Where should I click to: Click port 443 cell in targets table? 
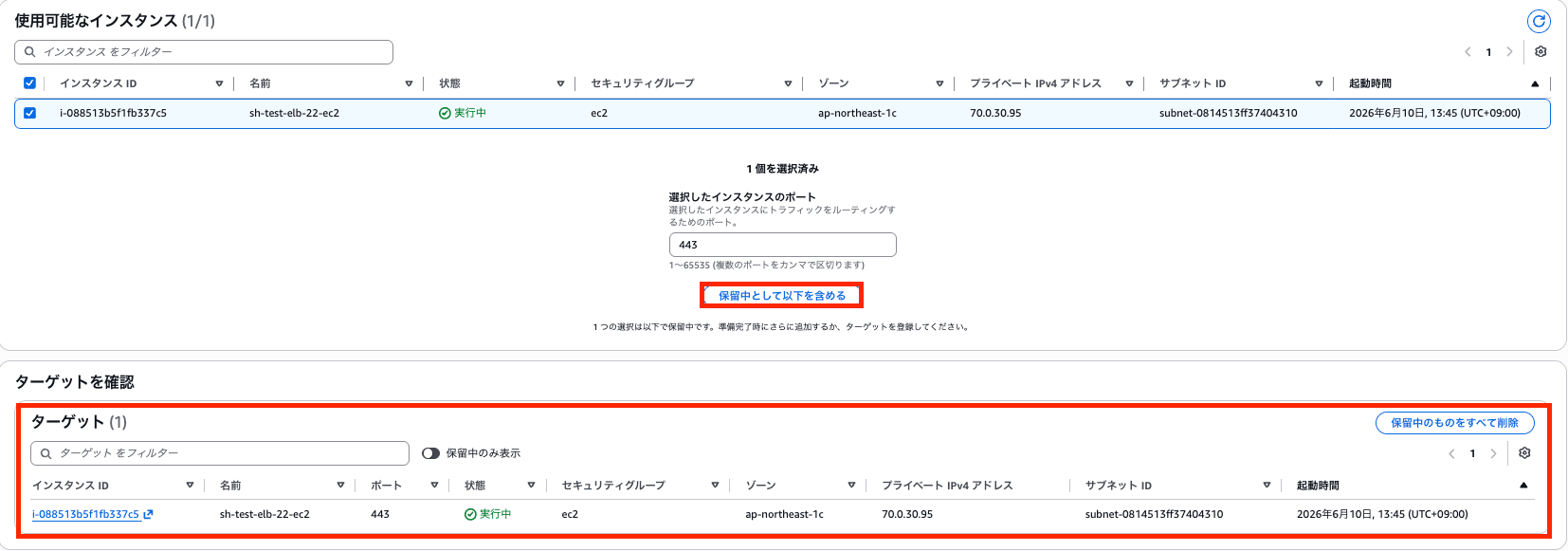[380, 514]
